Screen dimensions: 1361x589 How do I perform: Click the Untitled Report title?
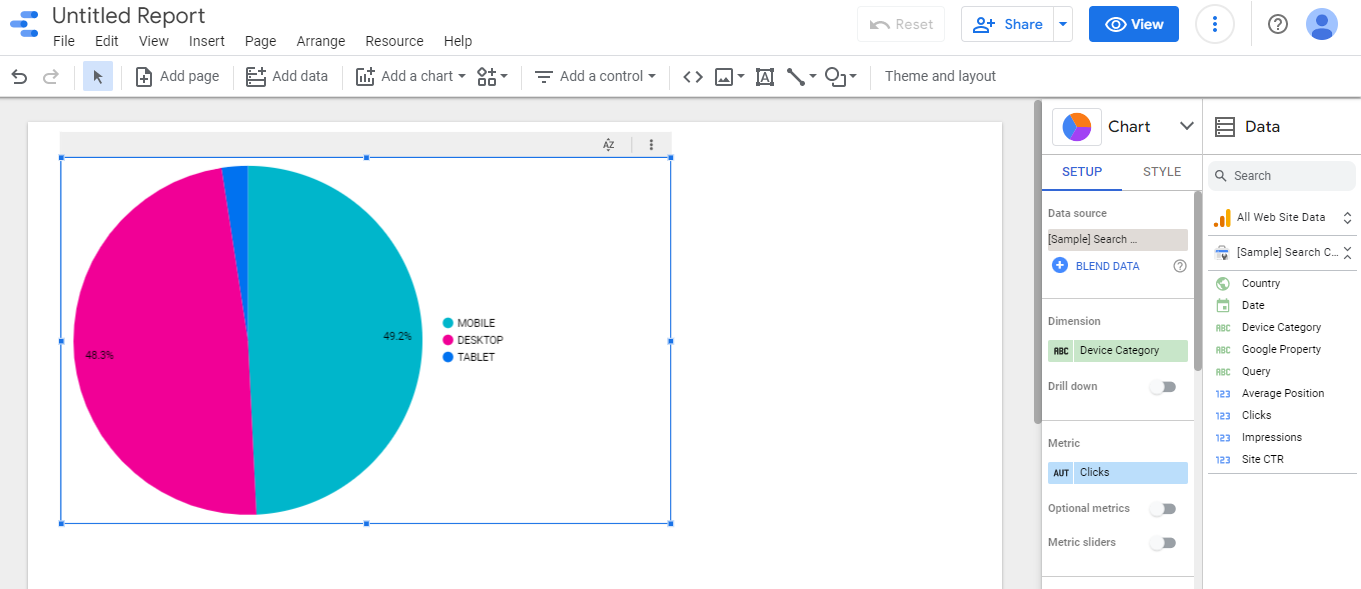click(x=129, y=16)
